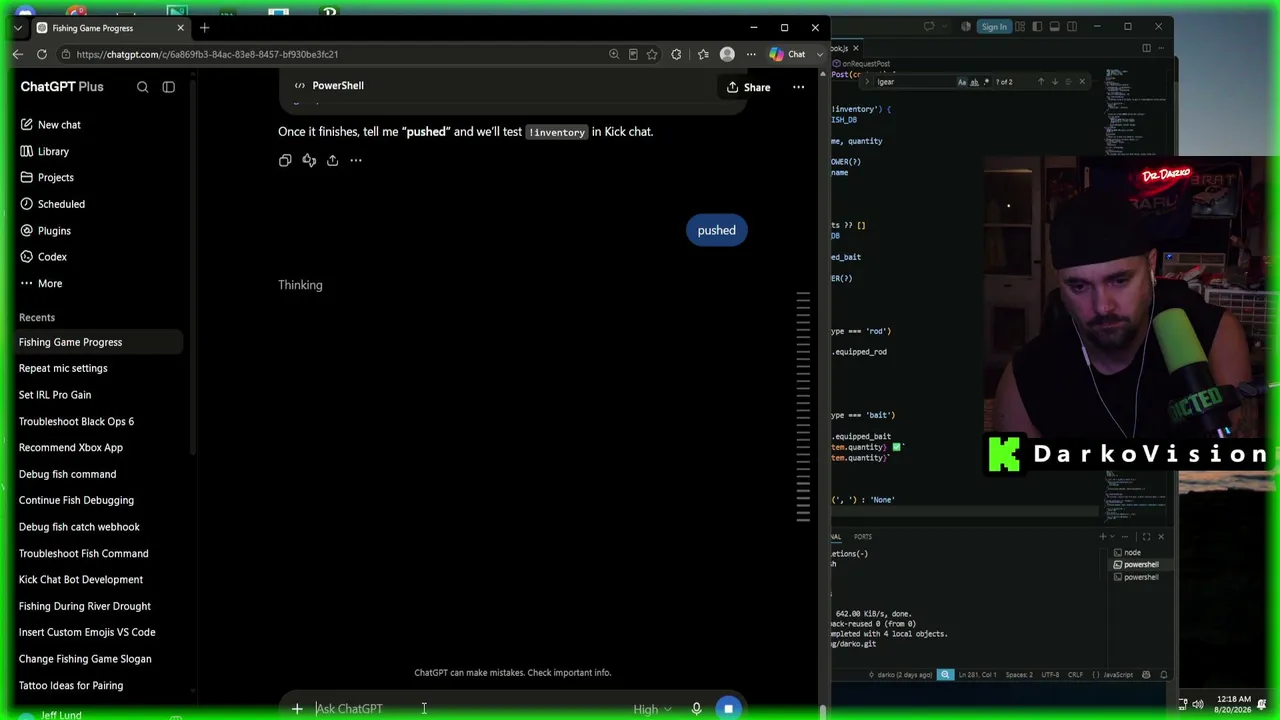Stop ChatGPT generating response
The image size is (1280, 720).
(728, 709)
